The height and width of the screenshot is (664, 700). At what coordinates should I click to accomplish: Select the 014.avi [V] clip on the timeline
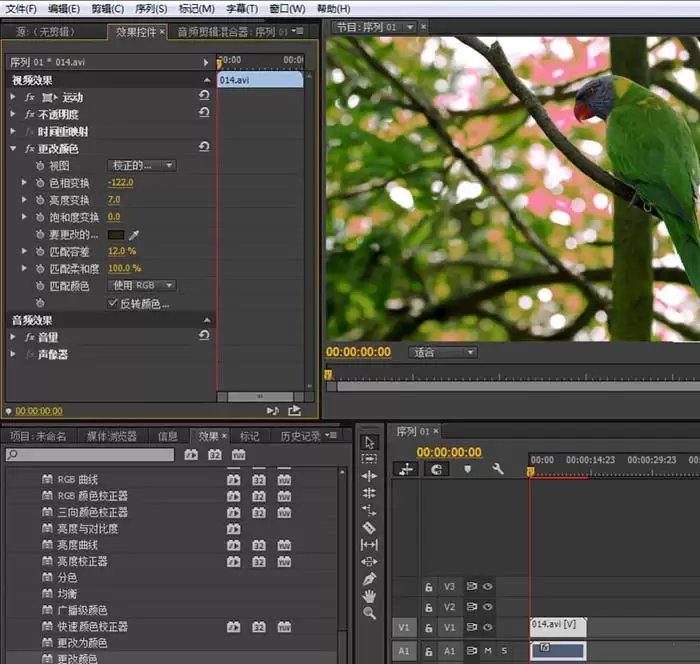pyautogui.click(x=557, y=626)
